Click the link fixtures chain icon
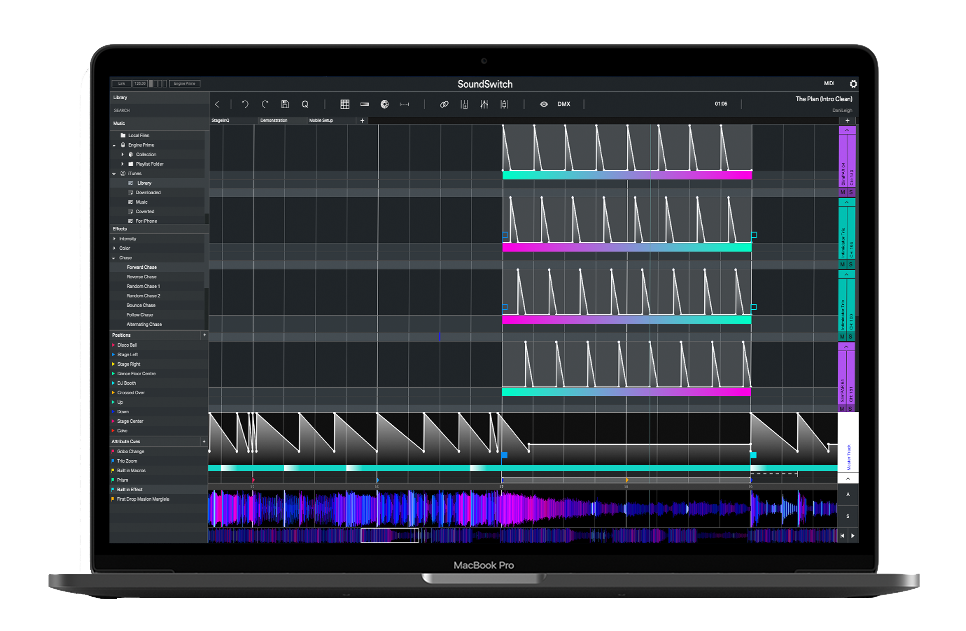The image size is (966, 631). [x=444, y=104]
